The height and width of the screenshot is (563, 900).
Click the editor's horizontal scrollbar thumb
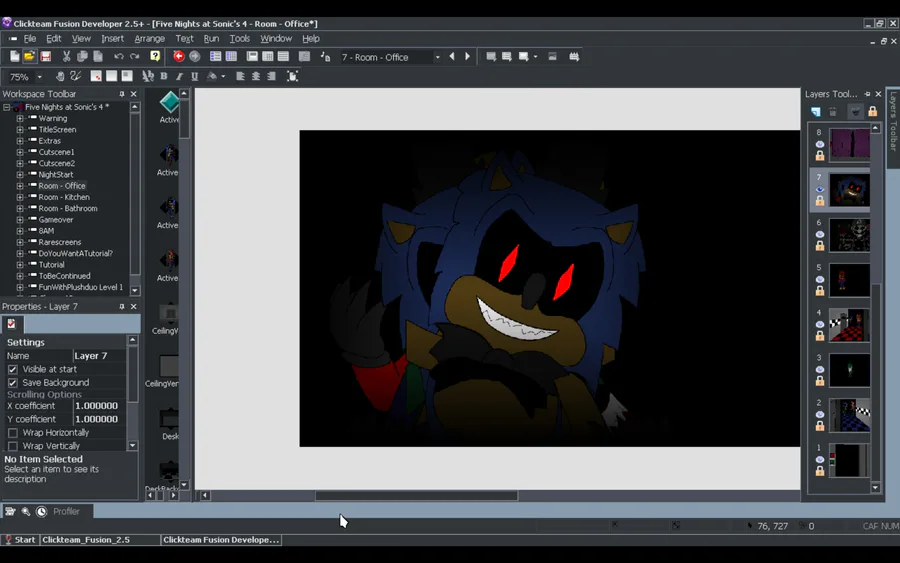point(416,495)
